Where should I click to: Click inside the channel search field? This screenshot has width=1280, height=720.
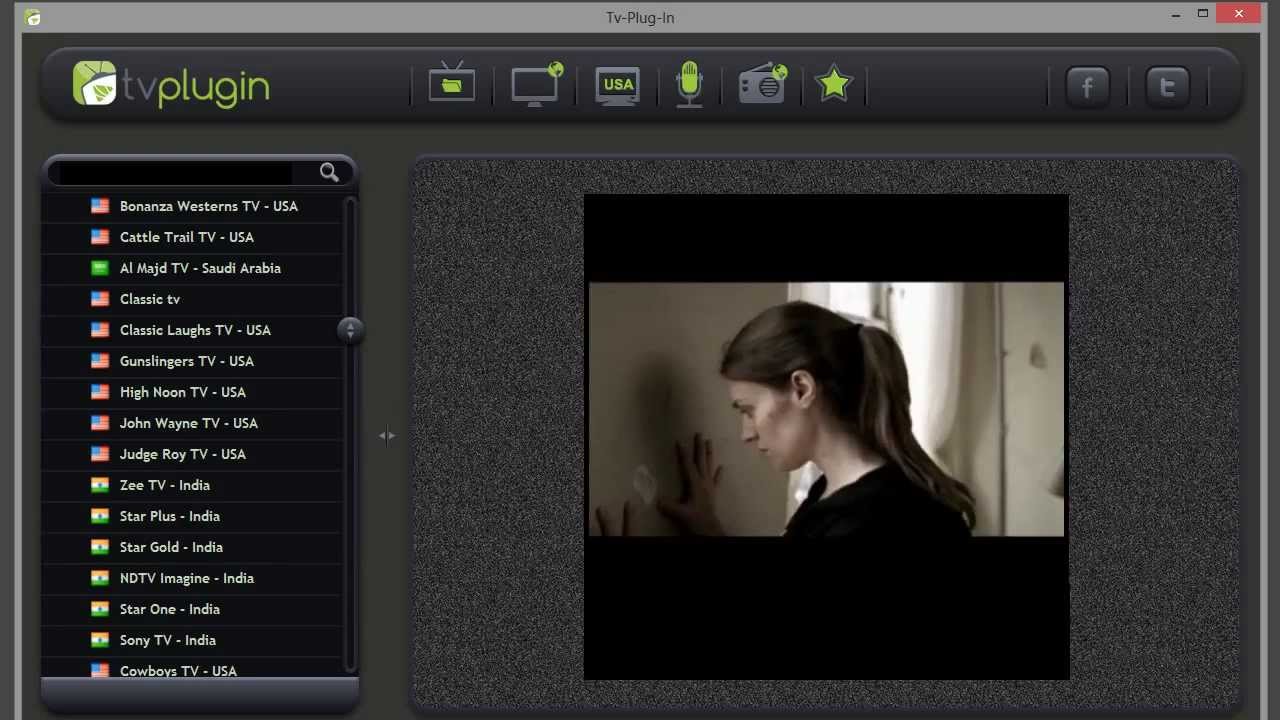point(176,173)
